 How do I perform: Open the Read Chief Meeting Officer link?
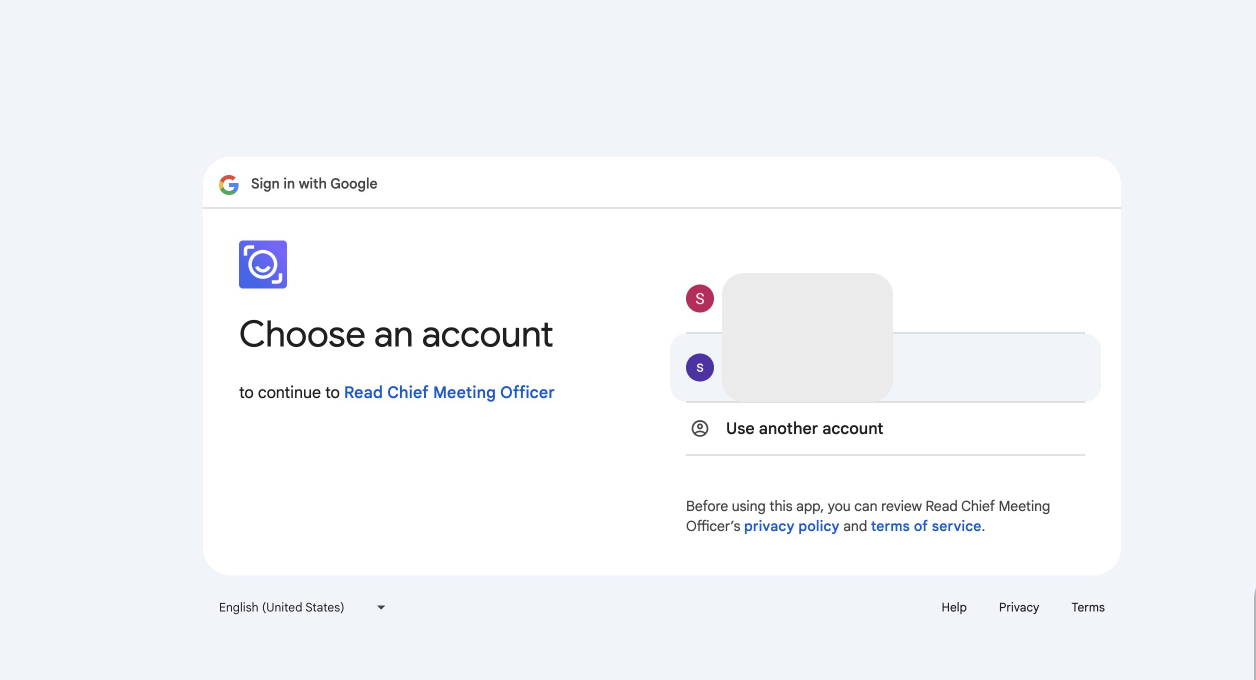[449, 392]
